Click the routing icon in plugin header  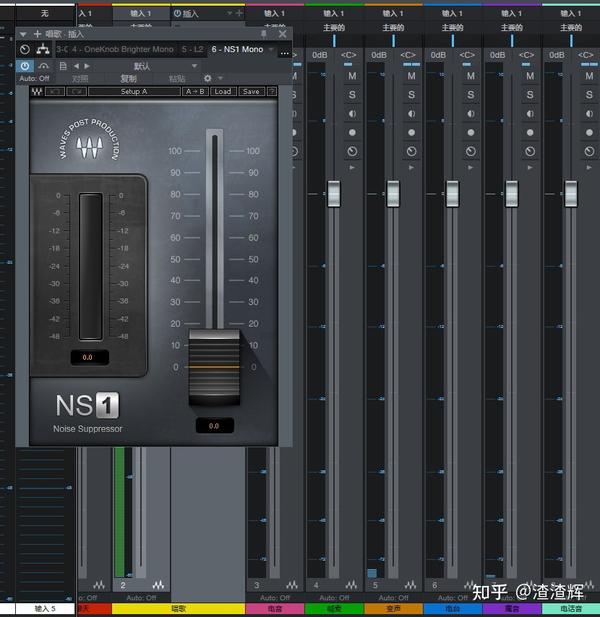coord(43,49)
